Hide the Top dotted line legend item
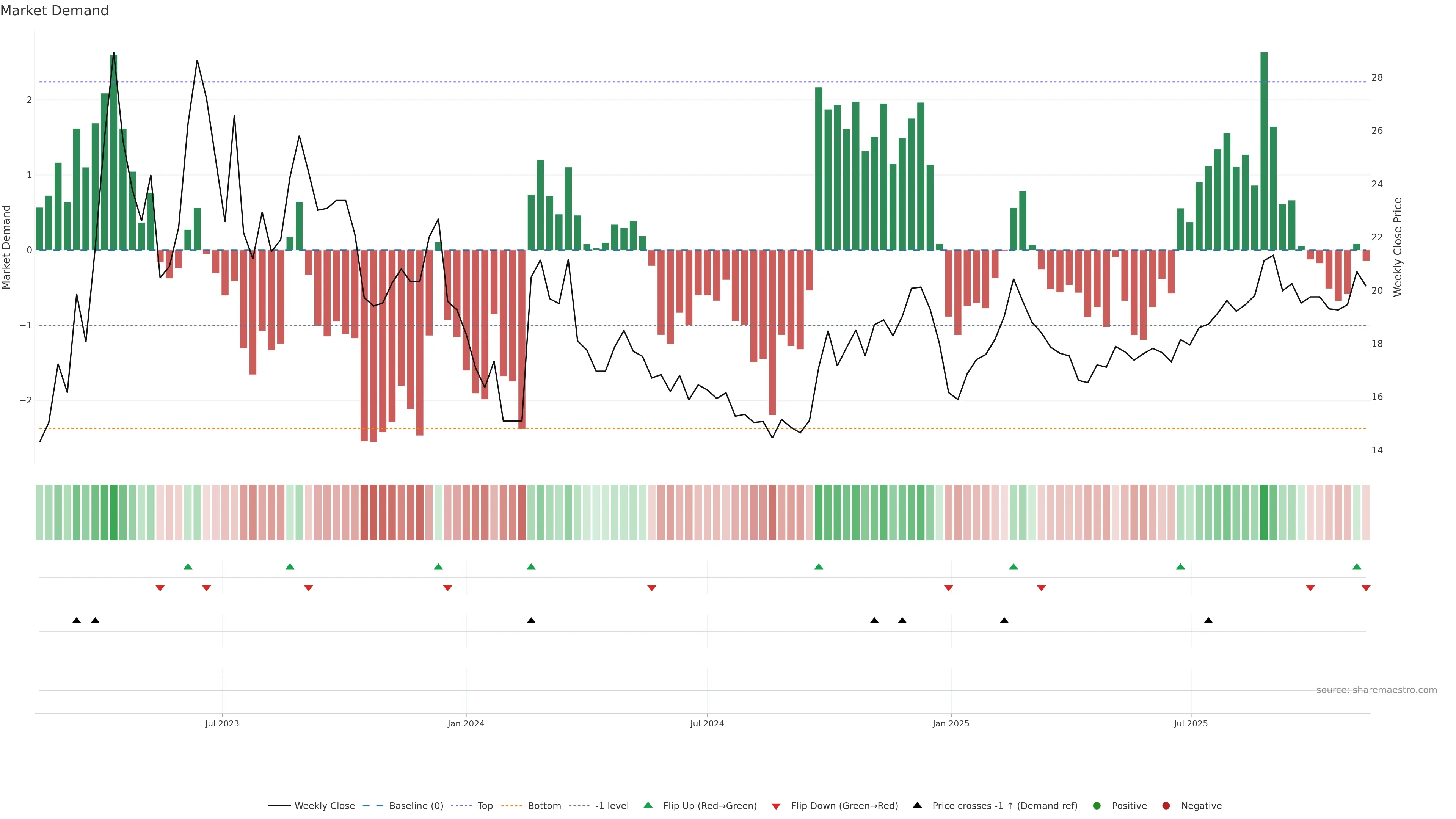The height and width of the screenshot is (819, 1456). coord(485,806)
